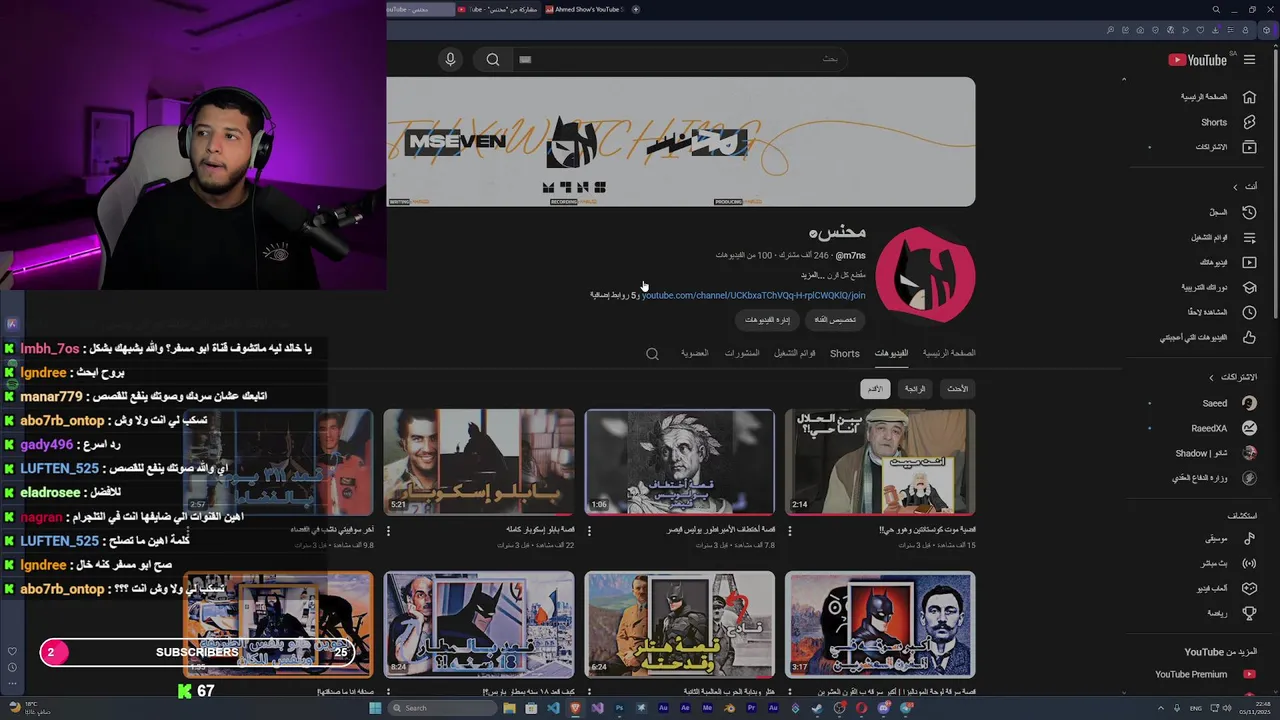Switch to the channel Posts tab
The width and height of the screenshot is (1280, 720).
click(742, 353)
